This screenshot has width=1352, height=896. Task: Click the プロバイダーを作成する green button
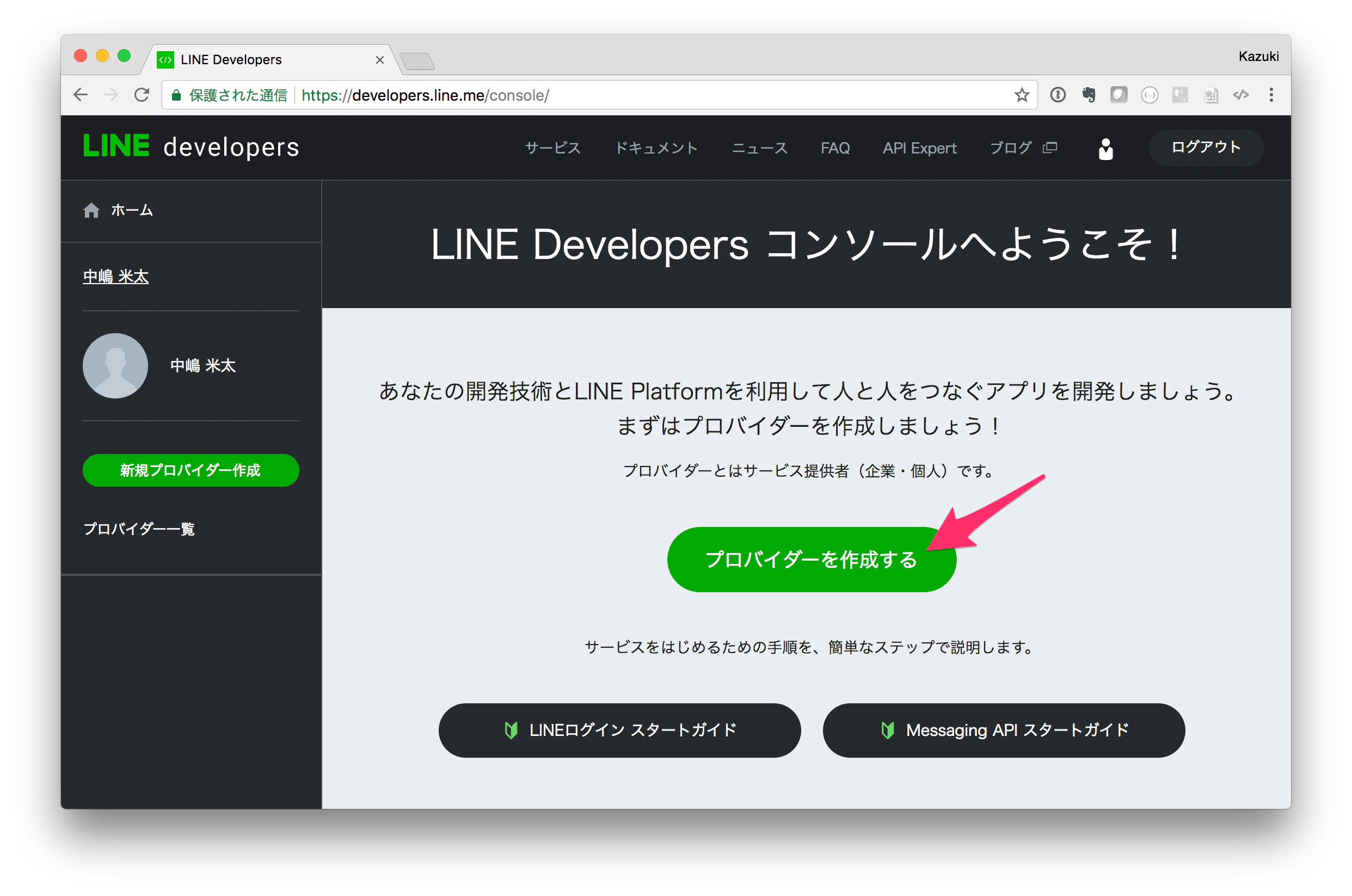click(x=811, y=560)
